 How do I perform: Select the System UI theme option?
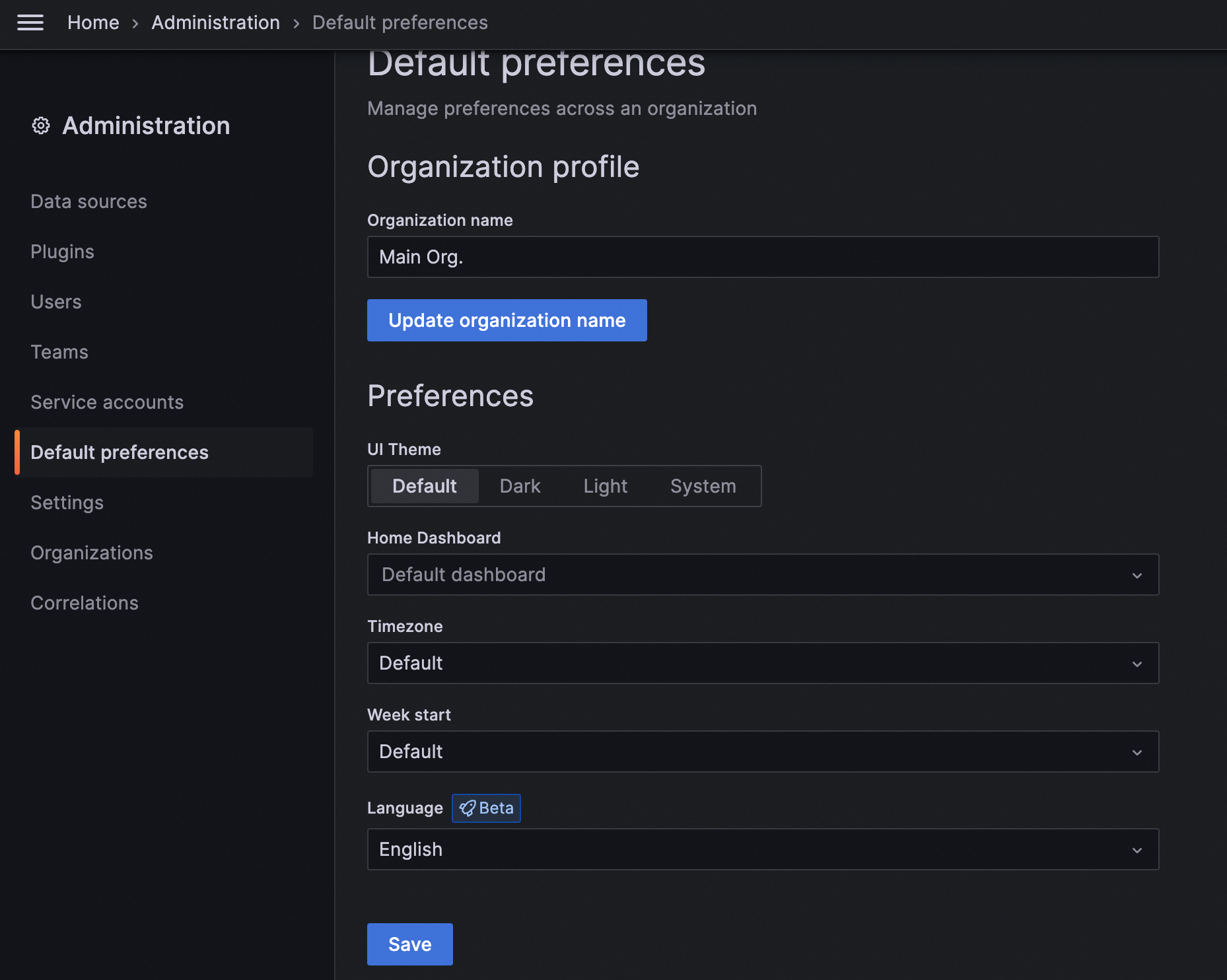(x=703, y=486)
